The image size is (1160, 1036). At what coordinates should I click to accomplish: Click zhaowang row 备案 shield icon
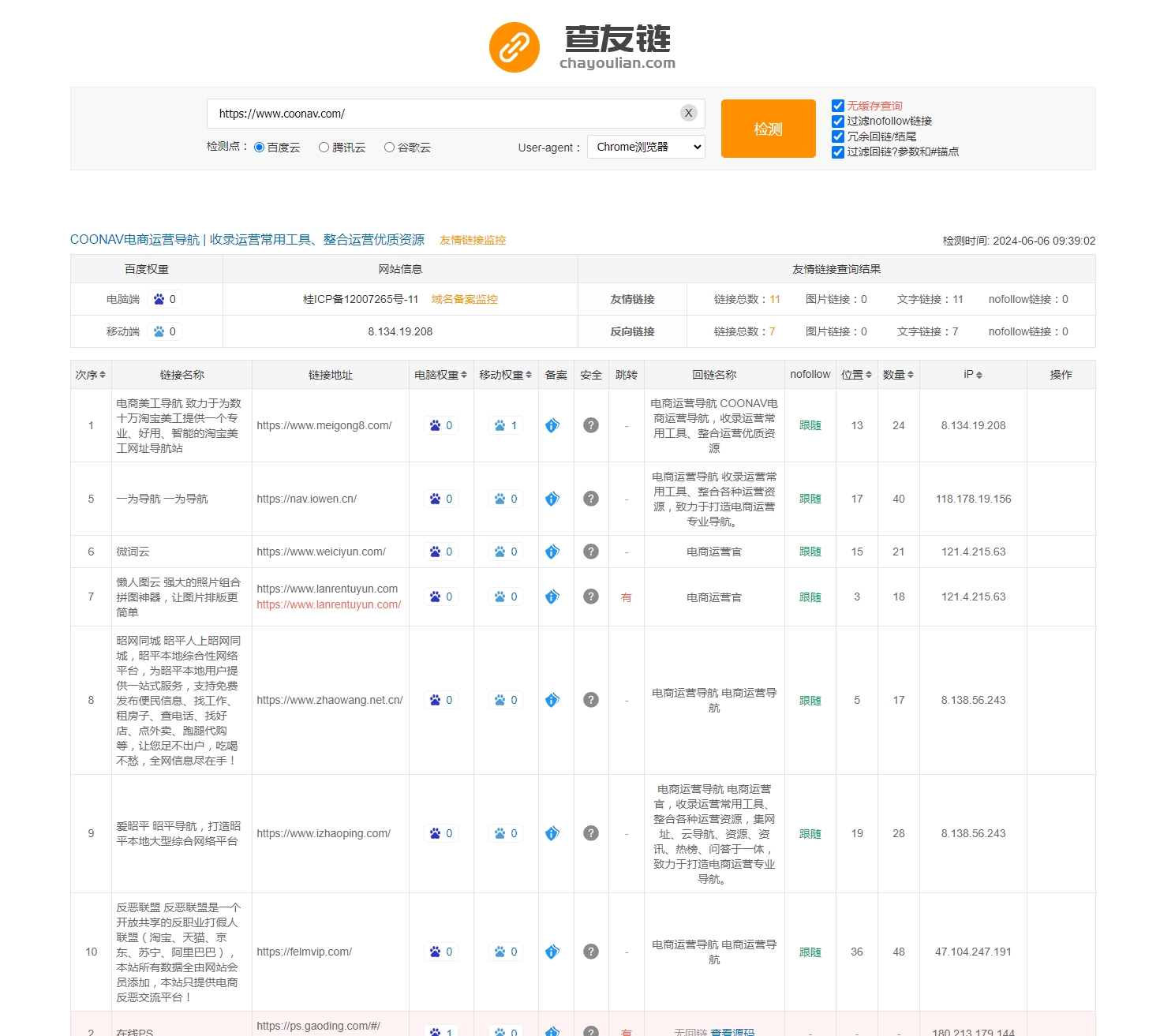tap(552, 700)
